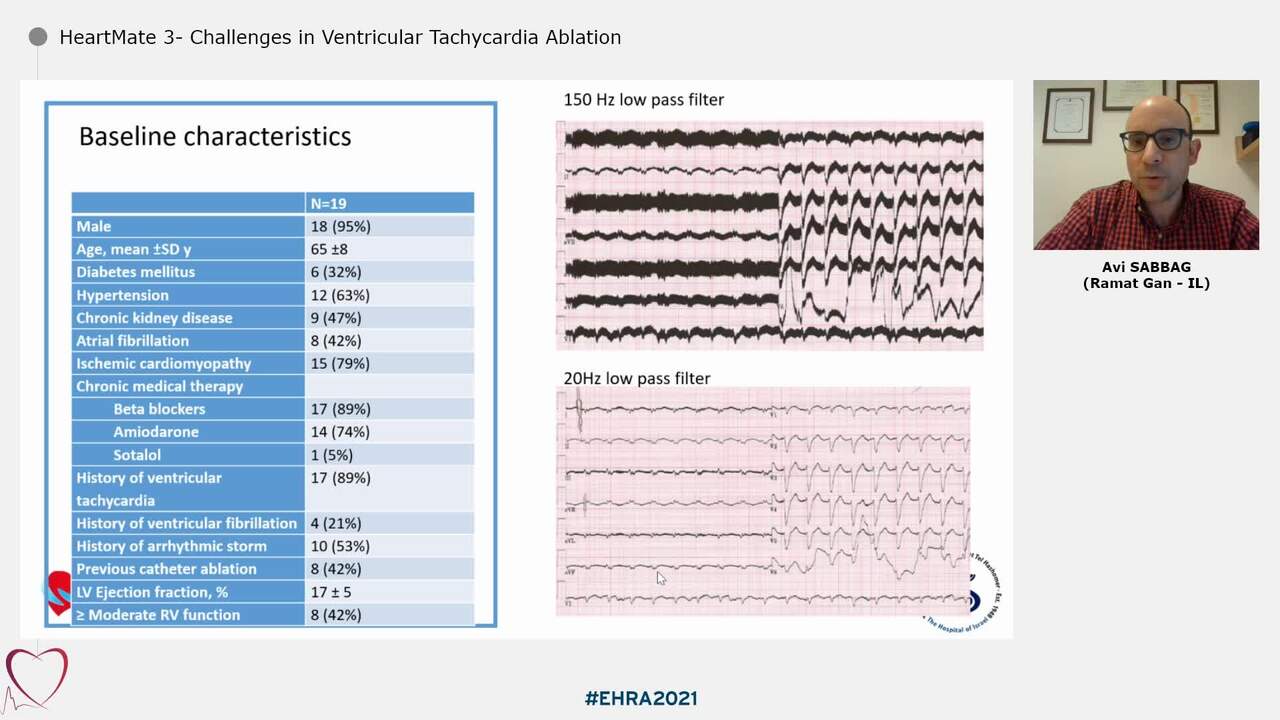Click the value "15 (79%)"
The height and width of the screenshot is (720, 1280).
(x=341, y=364)
